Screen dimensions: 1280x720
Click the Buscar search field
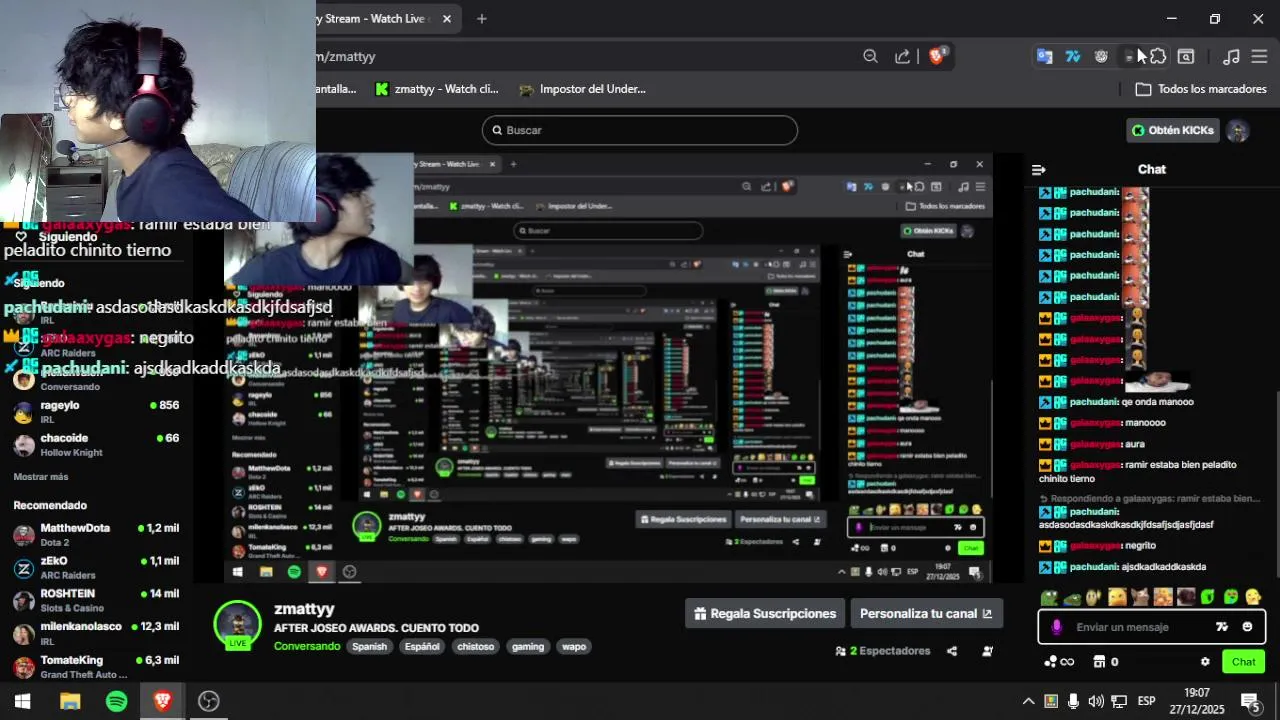click(x=640, y=130)
